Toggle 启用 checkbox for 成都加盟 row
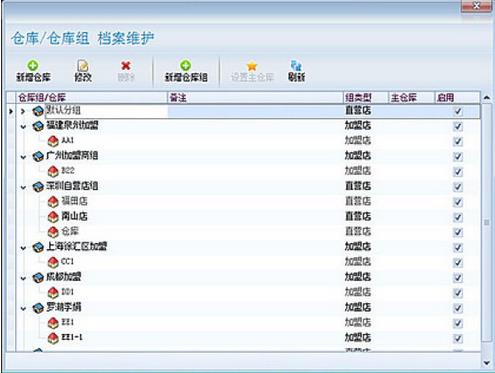Screen dimensions: 495x373 [x=458, y=277]
